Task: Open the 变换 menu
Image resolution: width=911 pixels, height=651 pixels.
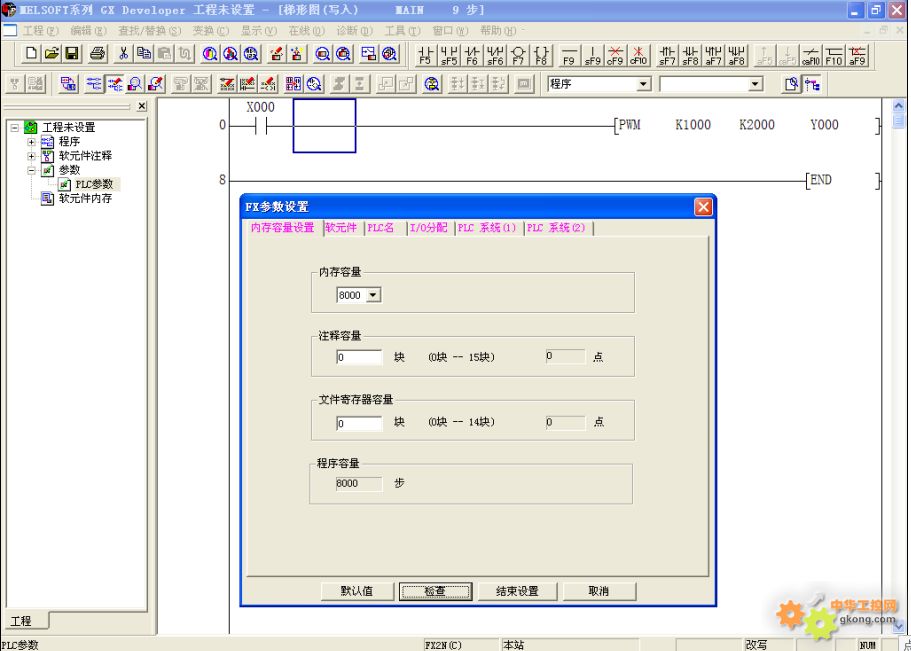Action: click(x=210, y=30)
